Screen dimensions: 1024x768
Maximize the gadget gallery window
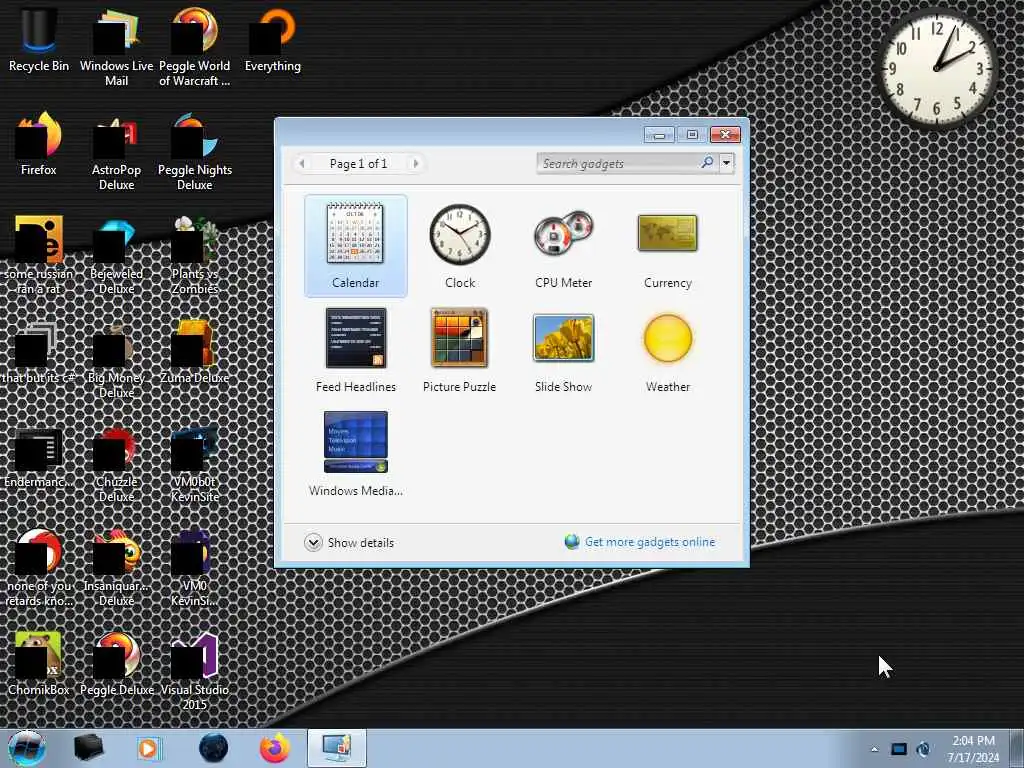(692, 135)
